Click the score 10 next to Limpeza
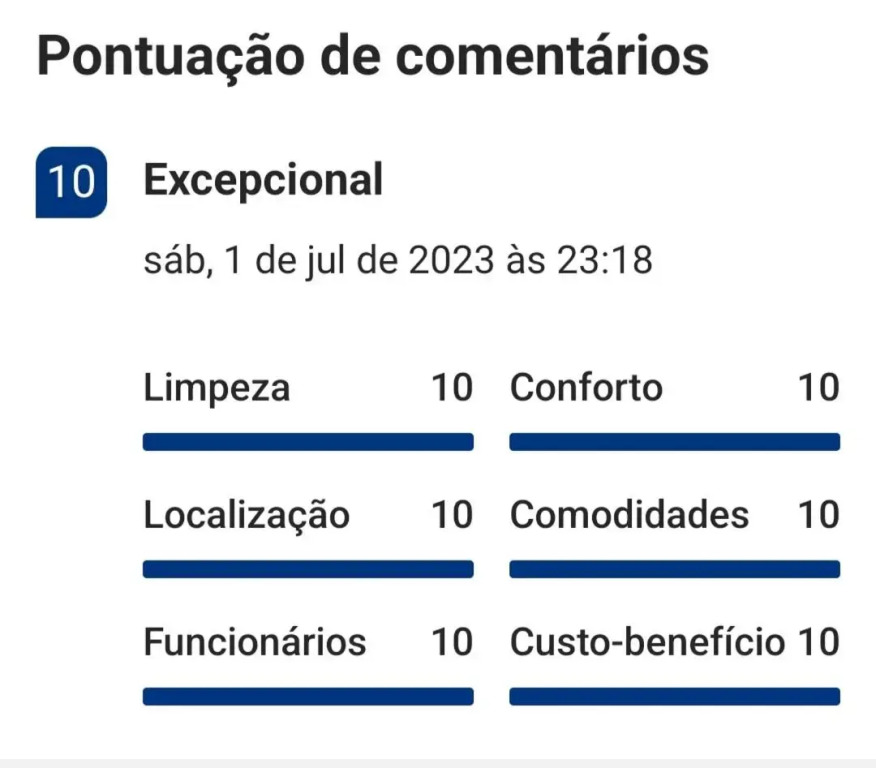876x768 pixels. click(451, 387)
